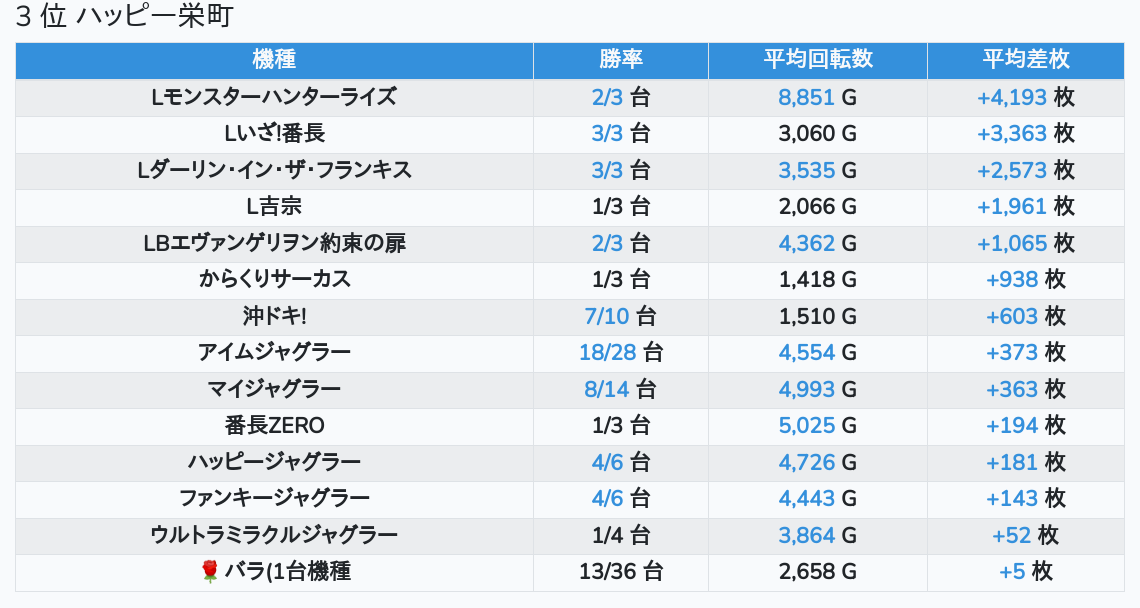Click the 5,025 spin count for 番長ZERO
Image resolution: width=1140 pixels, height=608 pixels.
point(806,425)
